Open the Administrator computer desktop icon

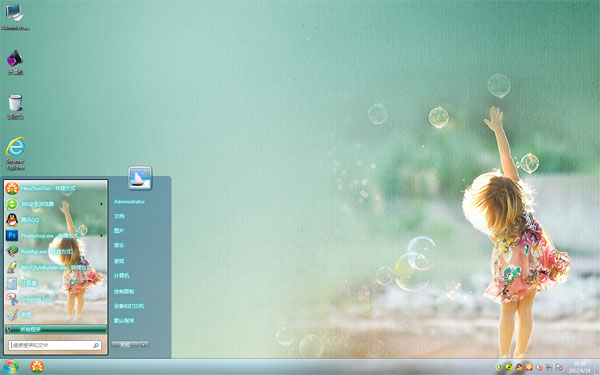pyautogui.click(x=15, y=16)
